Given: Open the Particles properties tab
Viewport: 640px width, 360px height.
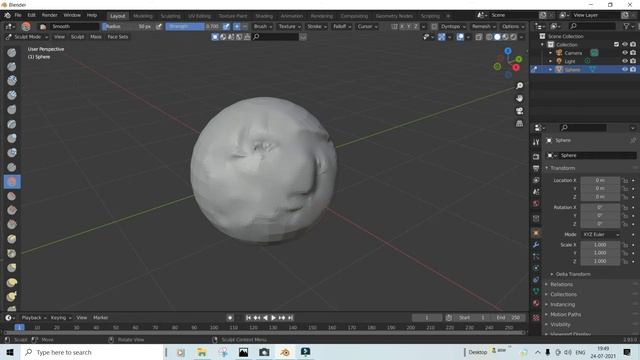Looking at the screenshot, I should point(536,256).
